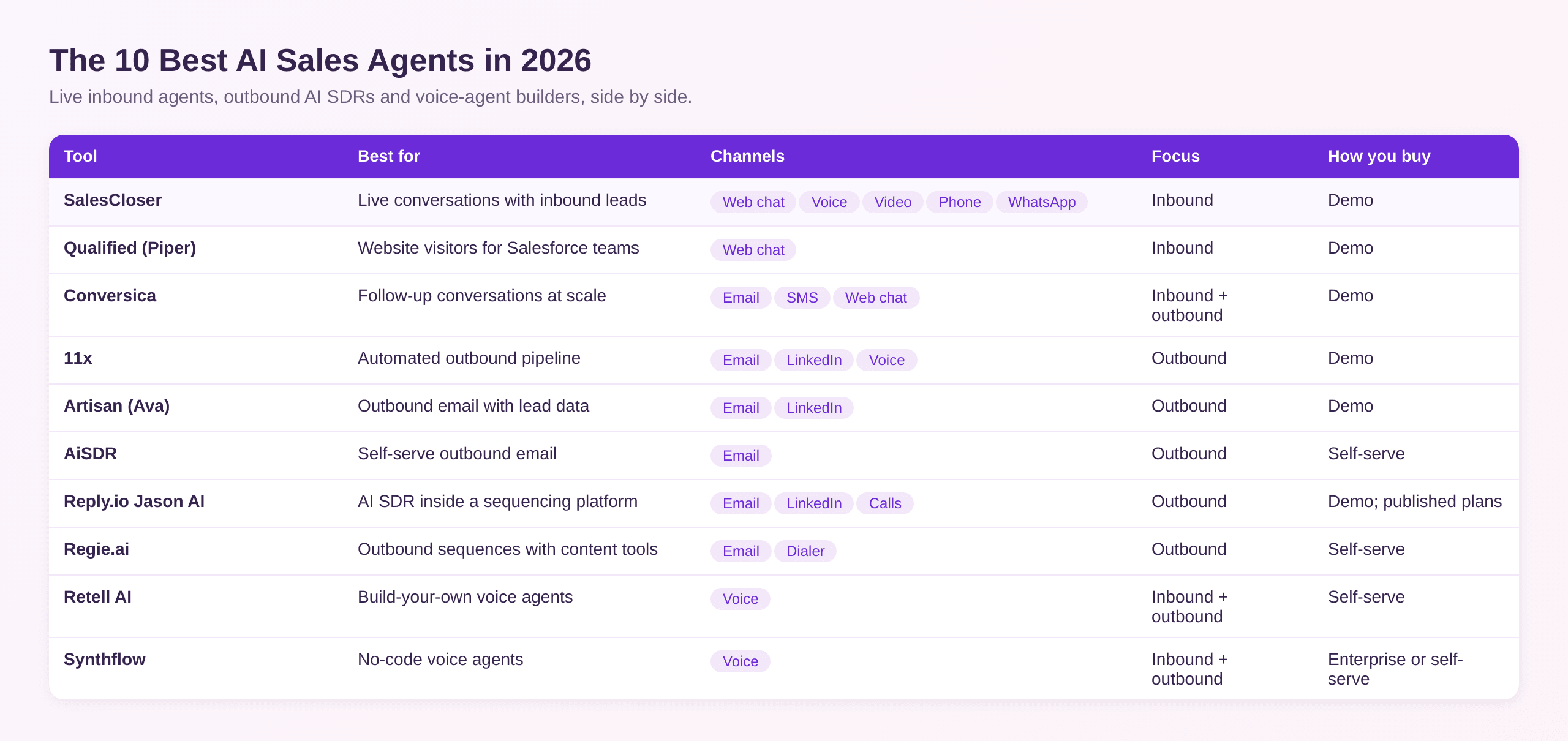
Task: Click the Calls channel tag
Action: point(884,503)
